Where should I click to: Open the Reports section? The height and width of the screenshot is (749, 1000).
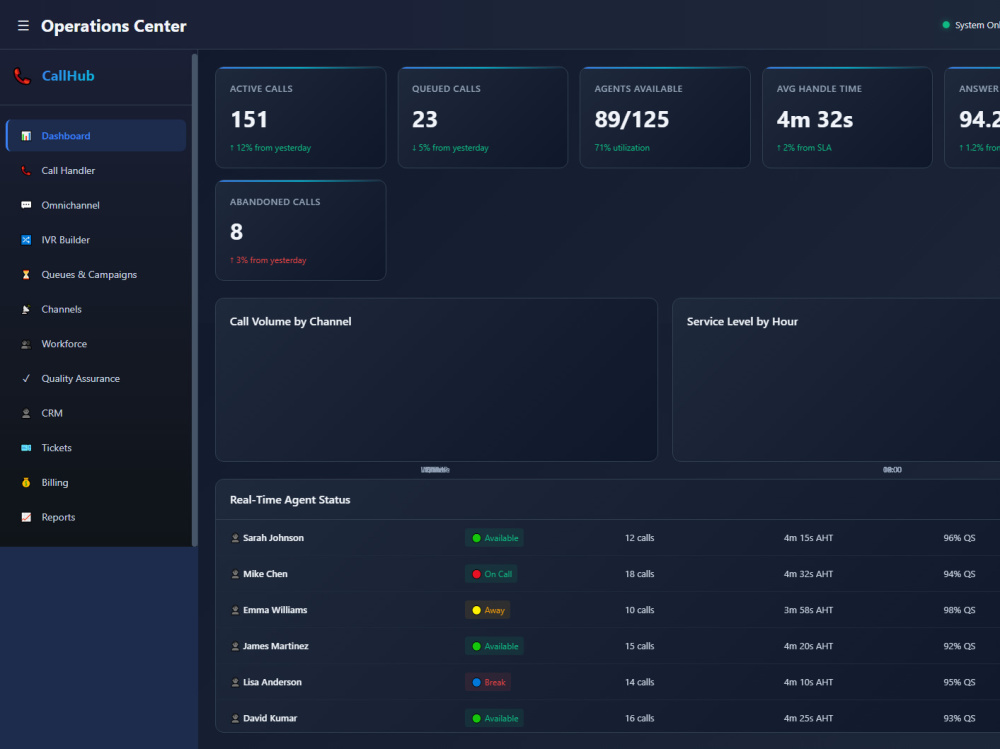[96, 517]
